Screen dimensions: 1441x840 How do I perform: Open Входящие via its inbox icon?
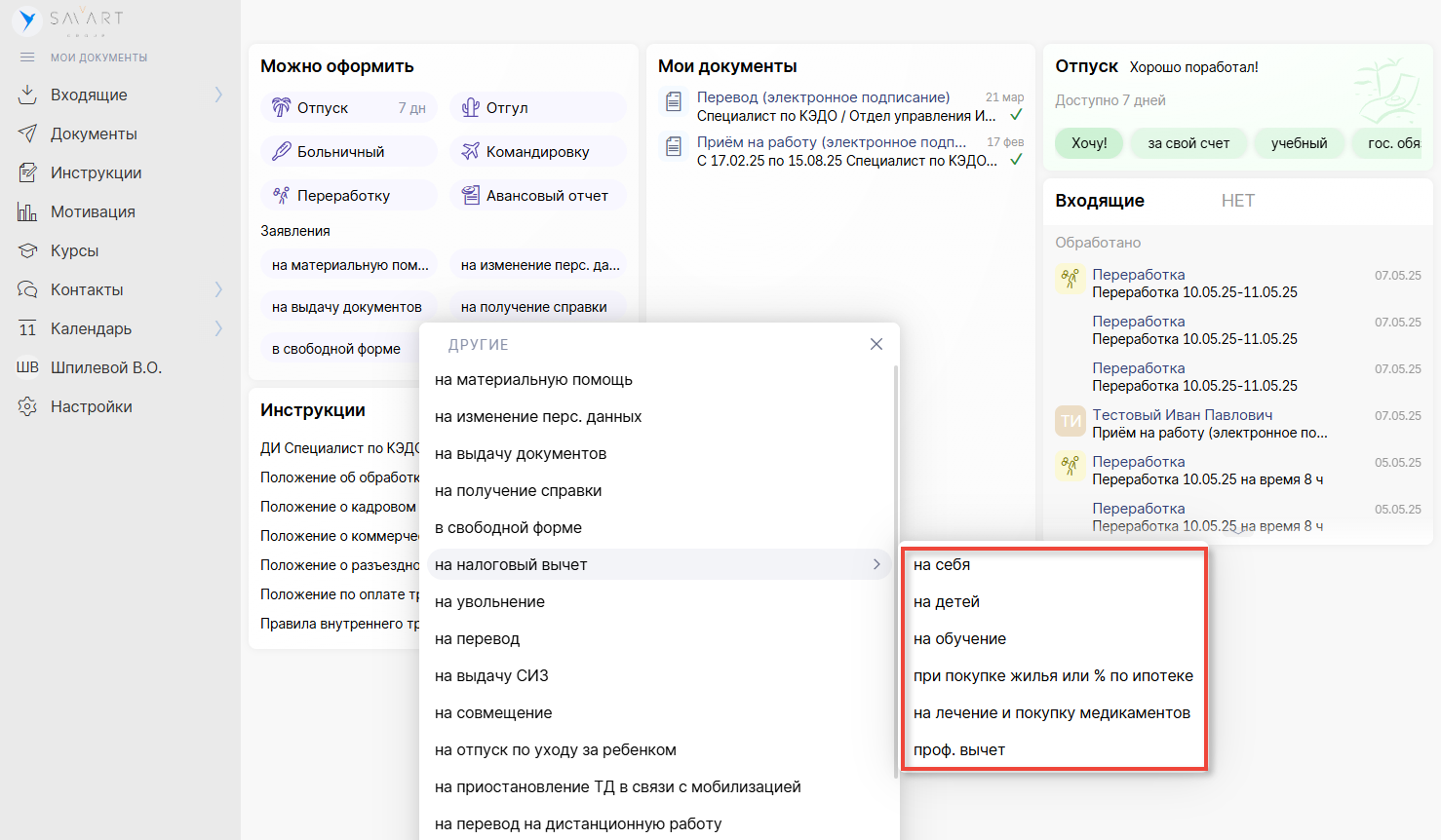tap(27, 95)
